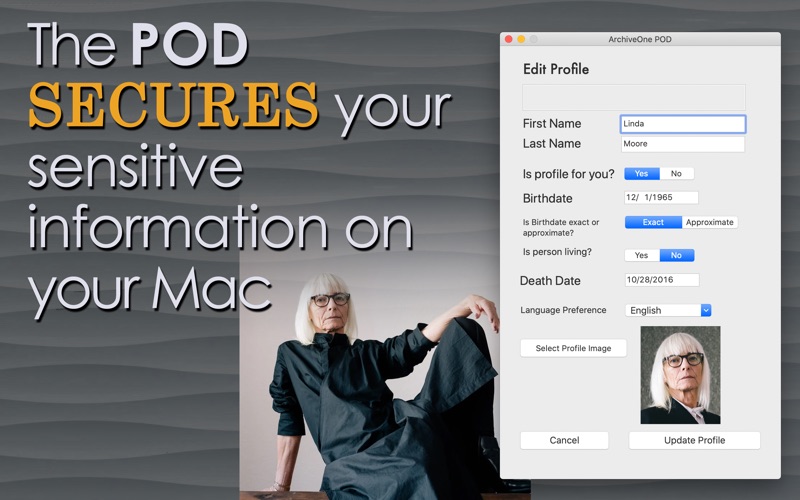Close the ArchiveOne POD window

[x=509, y=39]
